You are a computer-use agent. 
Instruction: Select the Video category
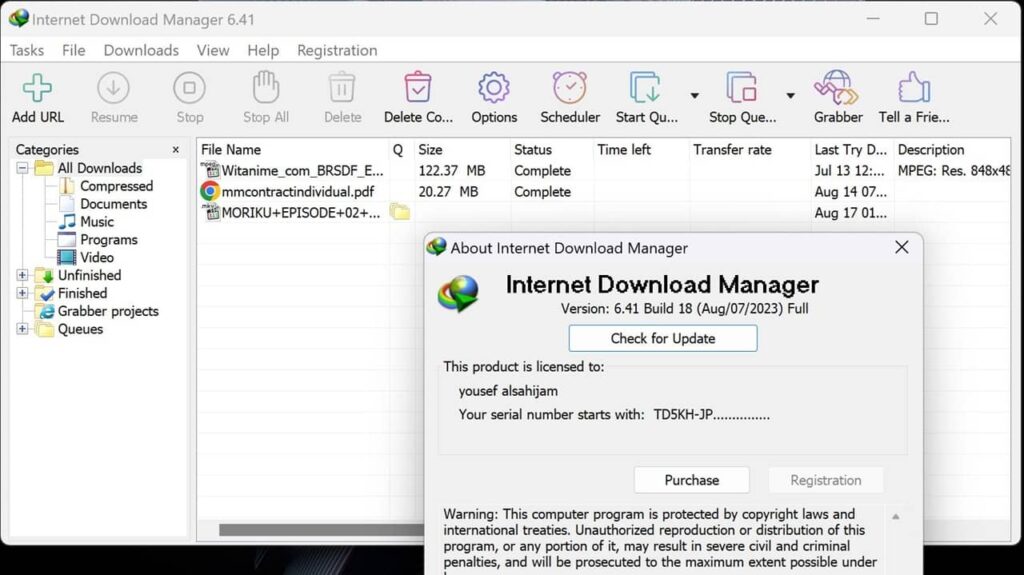click(x=96, y=257)
